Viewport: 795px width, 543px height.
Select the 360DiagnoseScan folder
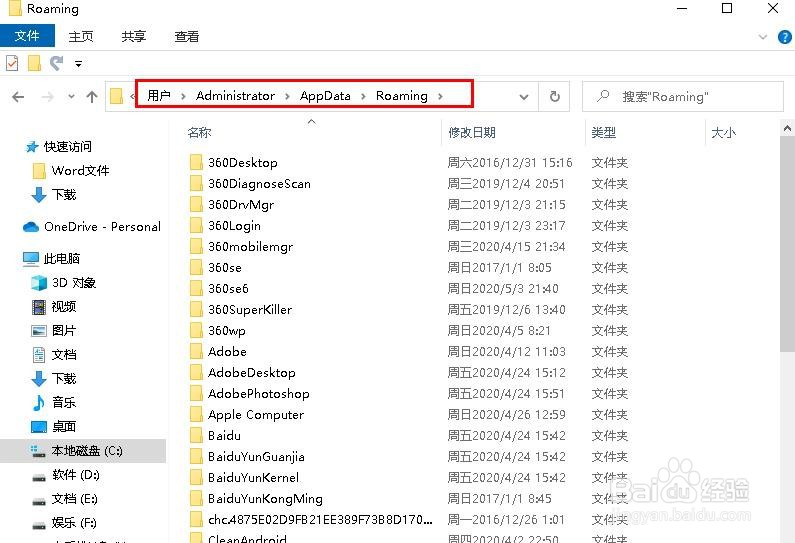(x=259, y=184)
